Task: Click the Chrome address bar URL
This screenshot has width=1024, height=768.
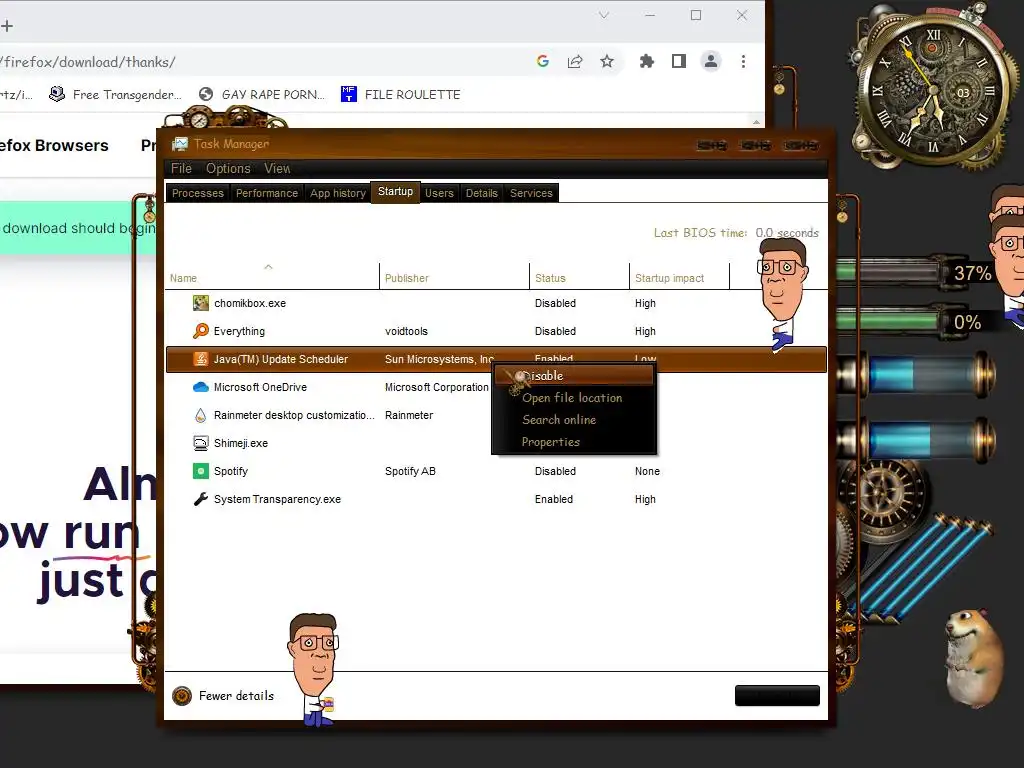Action: coord(88,62)
